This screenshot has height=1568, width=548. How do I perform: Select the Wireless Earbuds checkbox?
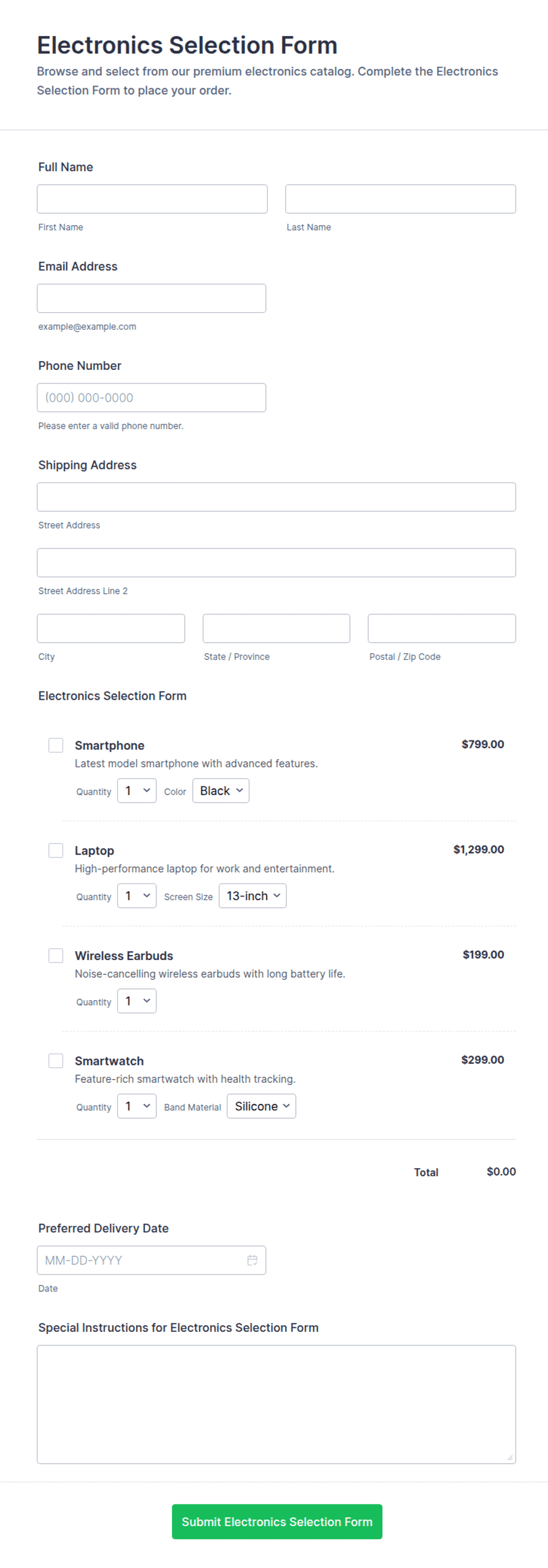click(56, 955)
